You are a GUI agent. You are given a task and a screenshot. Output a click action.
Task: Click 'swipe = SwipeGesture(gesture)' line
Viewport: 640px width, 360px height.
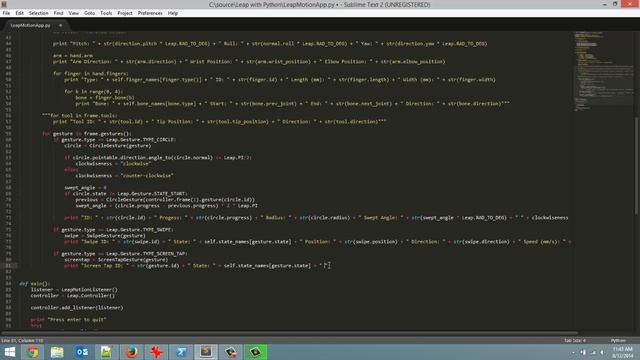tap(105, 236)
